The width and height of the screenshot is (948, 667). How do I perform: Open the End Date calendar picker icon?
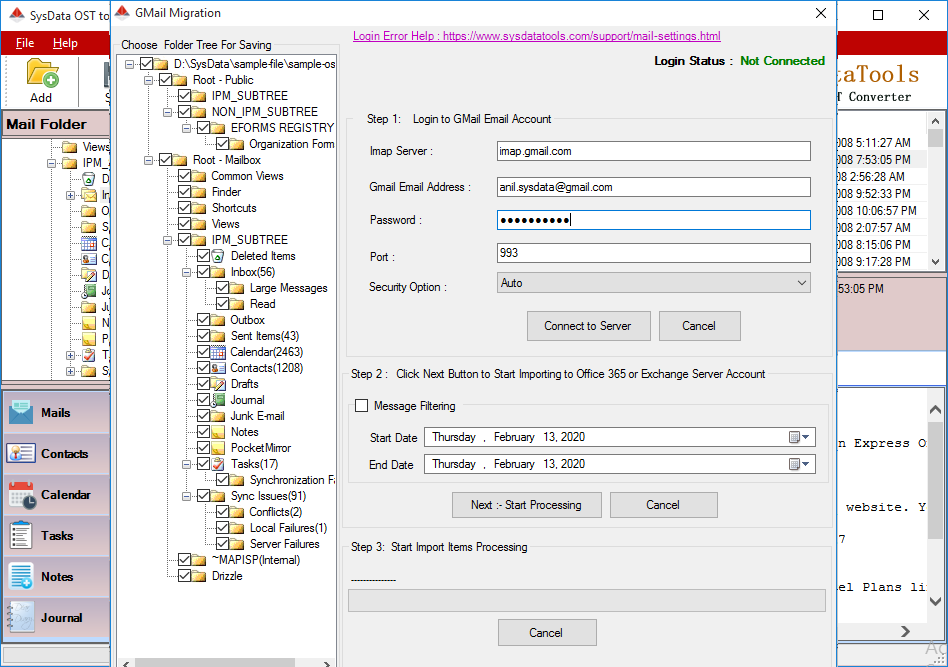point(799,464)
